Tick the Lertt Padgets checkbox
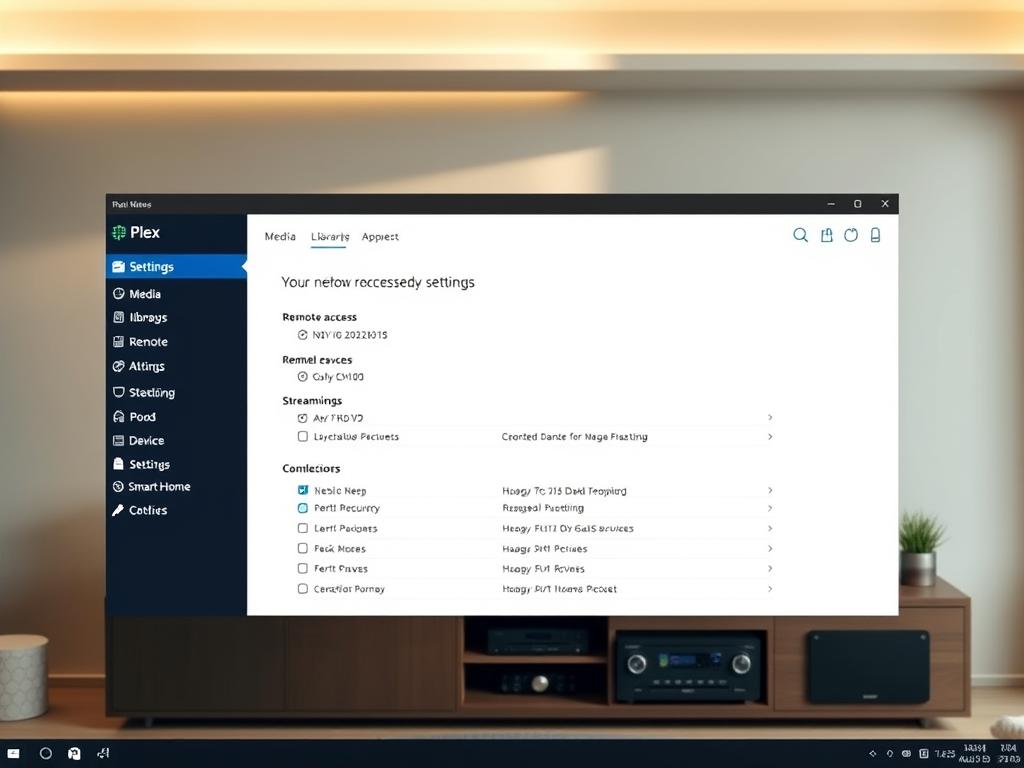 303,528
